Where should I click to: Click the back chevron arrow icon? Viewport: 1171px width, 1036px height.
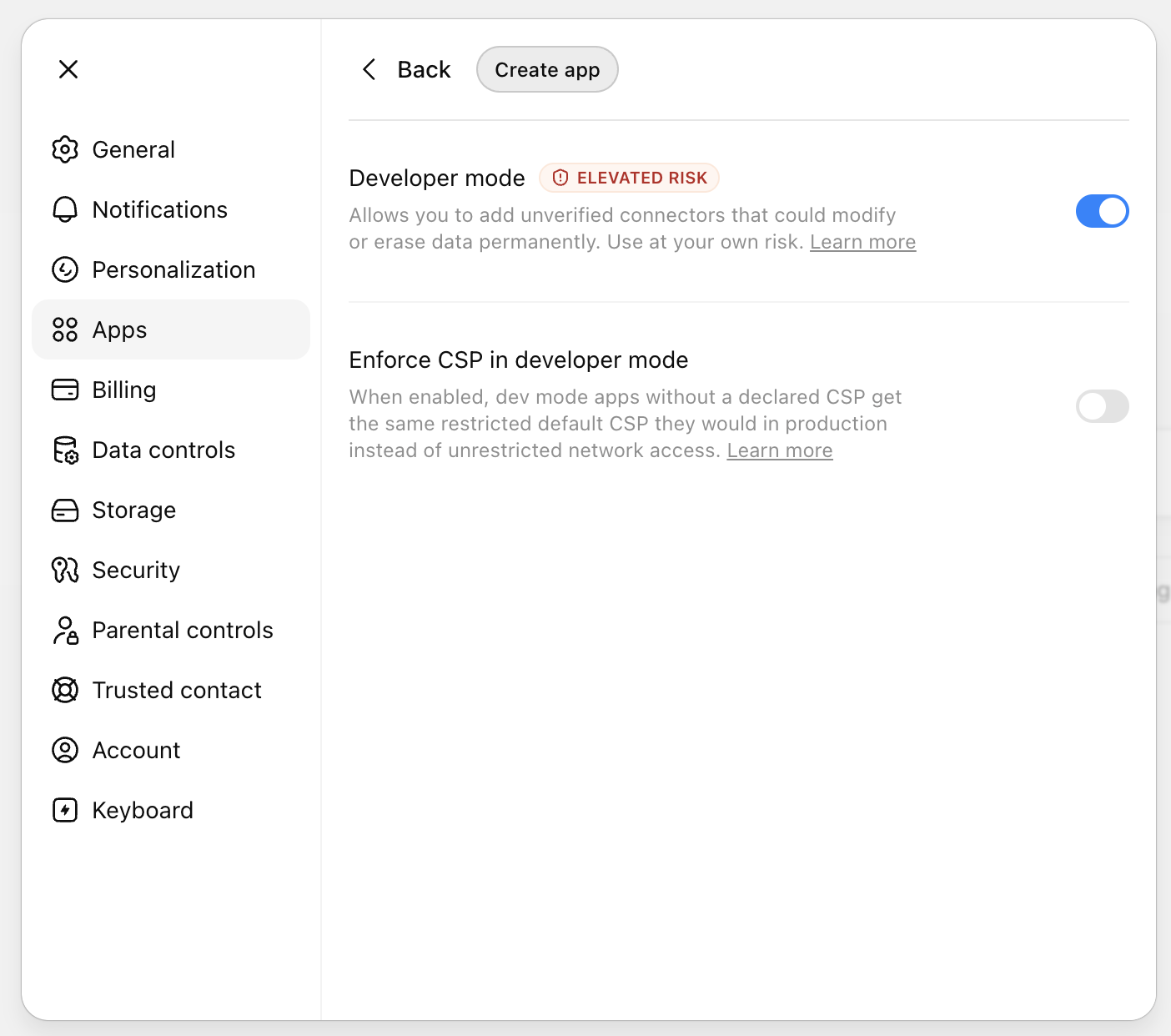tap(369, 69)
